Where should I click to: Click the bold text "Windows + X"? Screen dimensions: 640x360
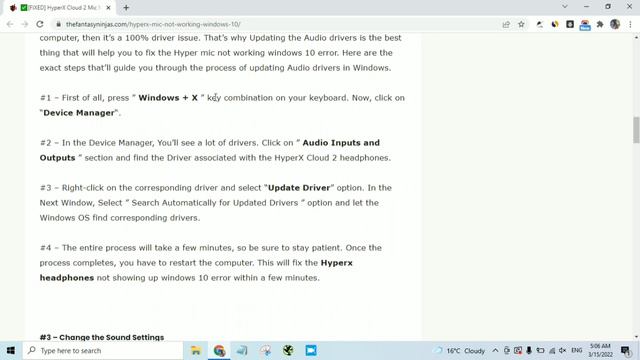[x=168, y=98]
